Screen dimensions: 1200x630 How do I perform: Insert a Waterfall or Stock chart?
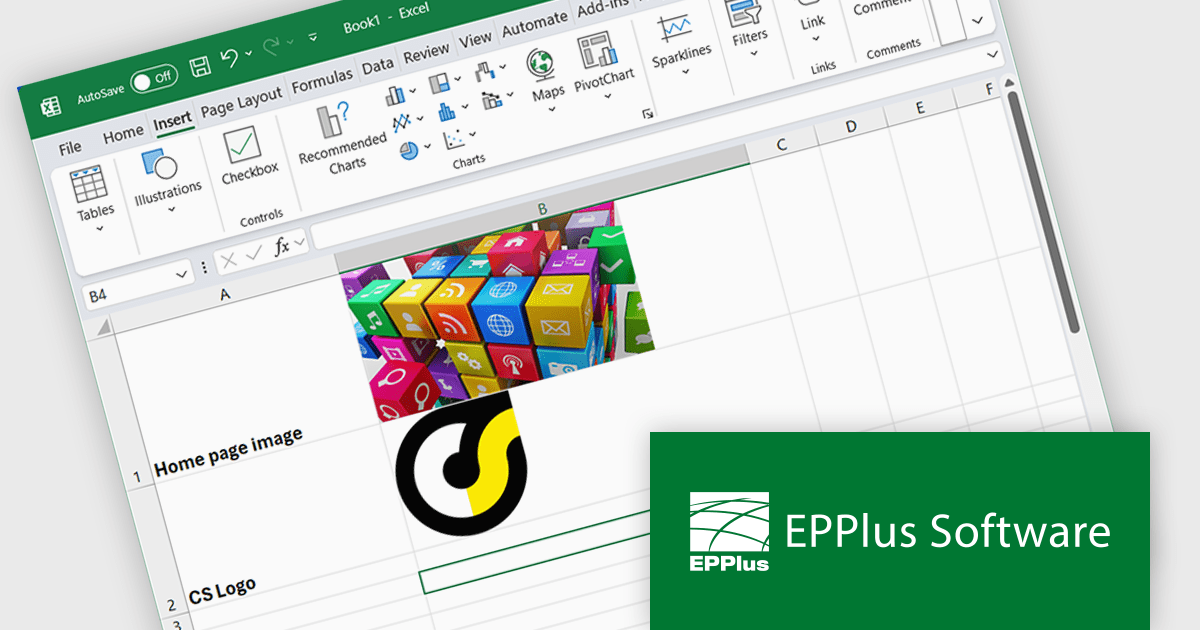485,70
